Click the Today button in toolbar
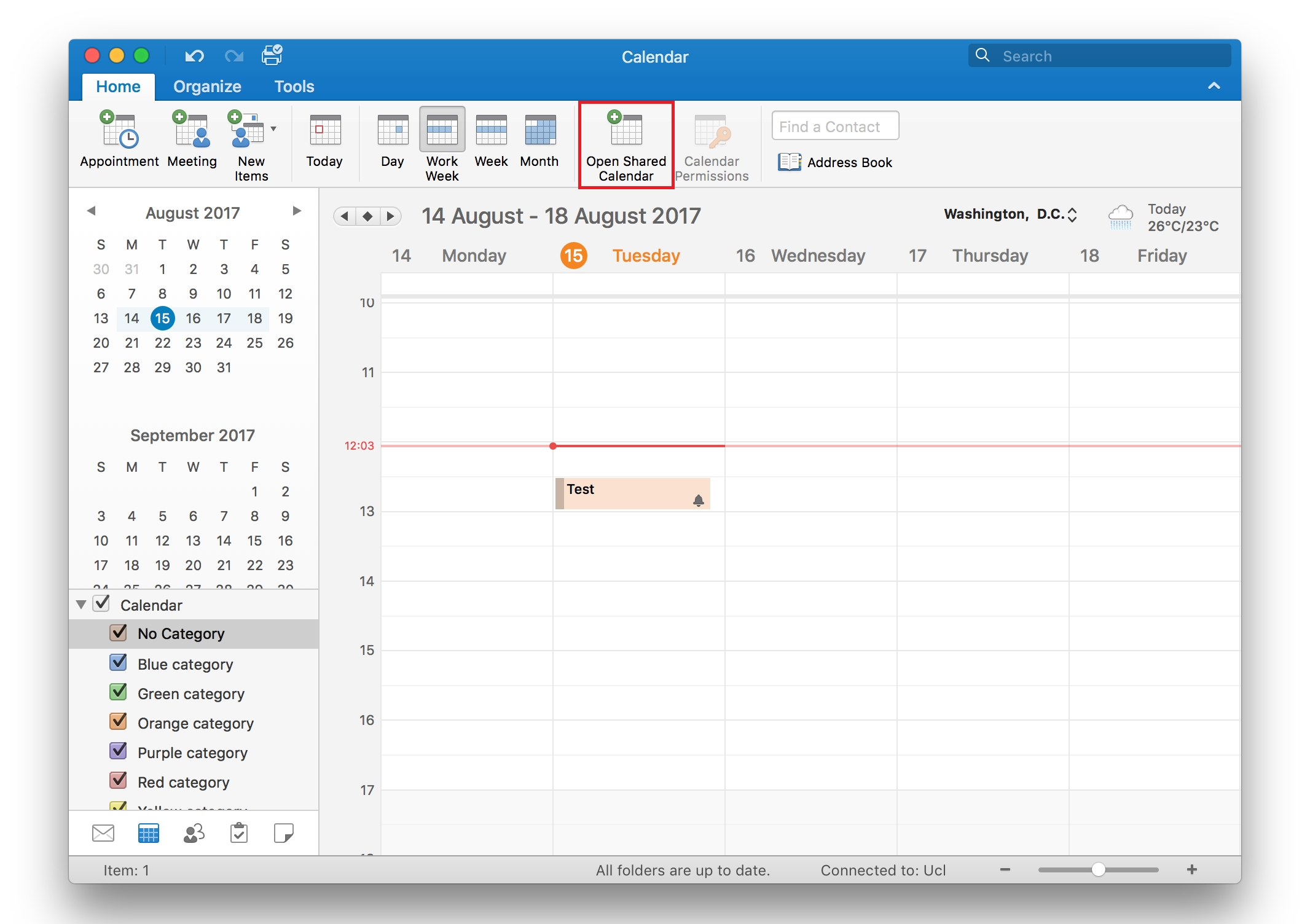The width and height of the screenshot is (1310, 924). pyautogui.click(x=323, y=143)
